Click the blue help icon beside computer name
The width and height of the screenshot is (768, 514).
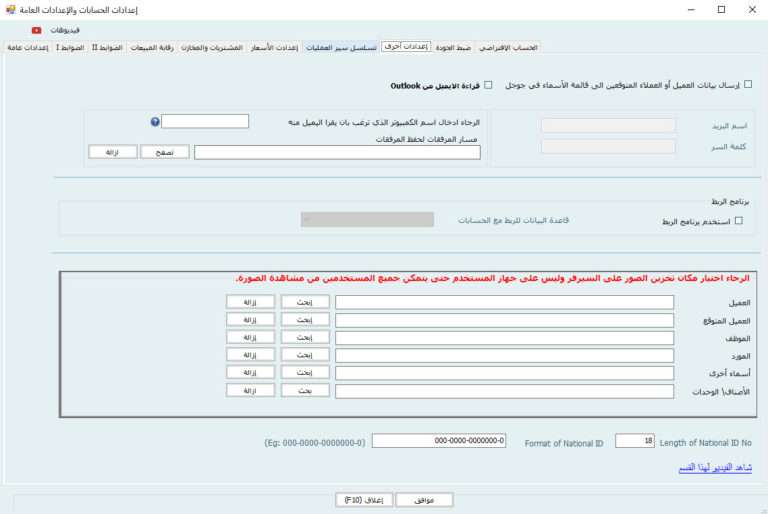pyautogui.click(x=155, y=122)
